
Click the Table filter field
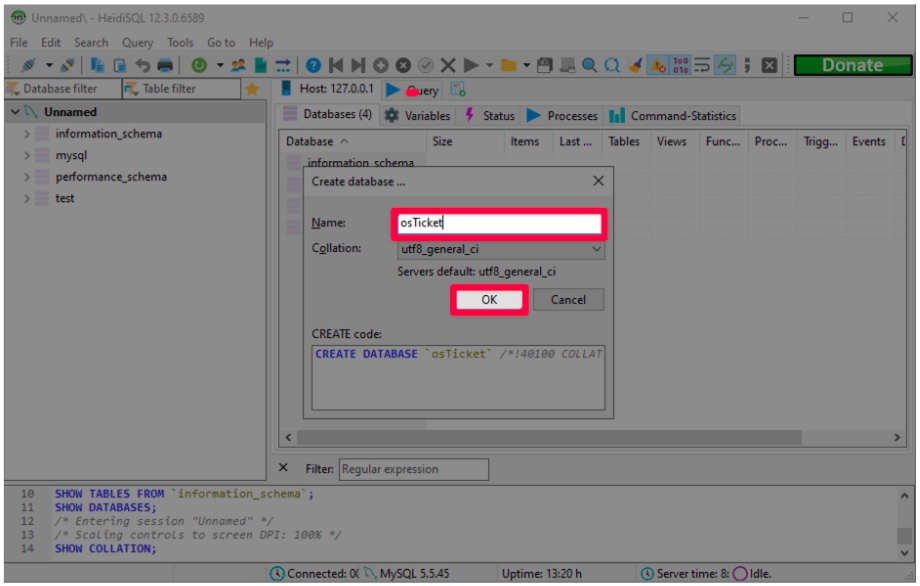[x=181, y=89]
